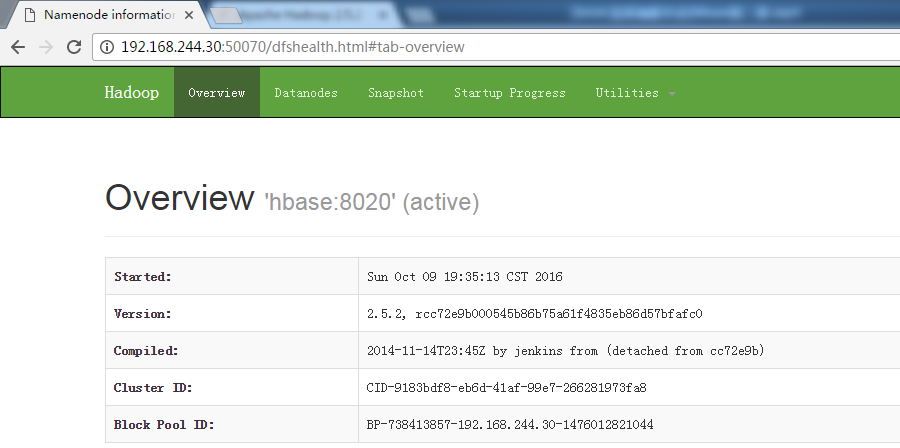
Task: Reload the Namenode page
Action: coord(74,47)
